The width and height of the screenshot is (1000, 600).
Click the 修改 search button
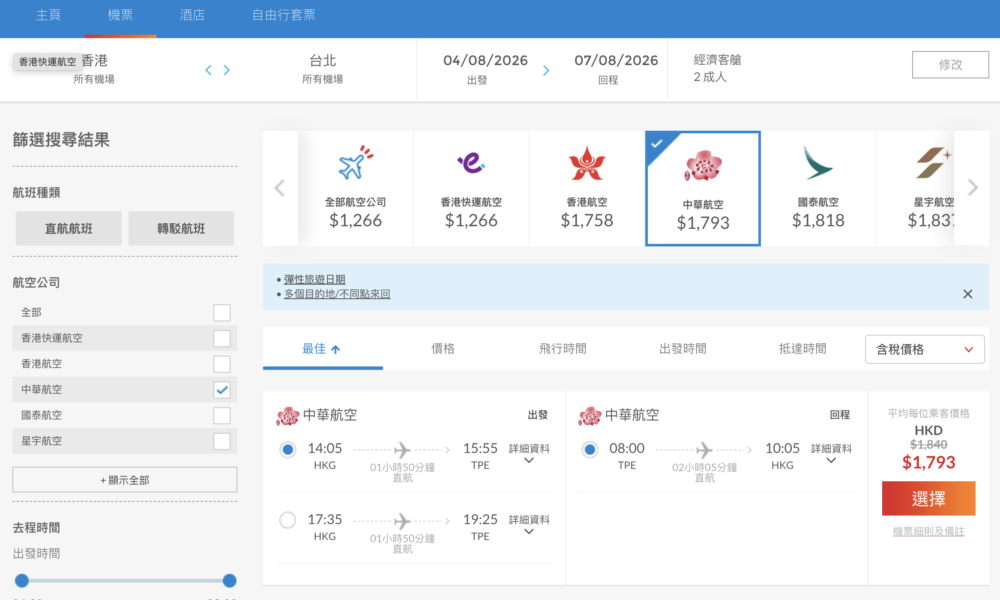click(950, 64)
